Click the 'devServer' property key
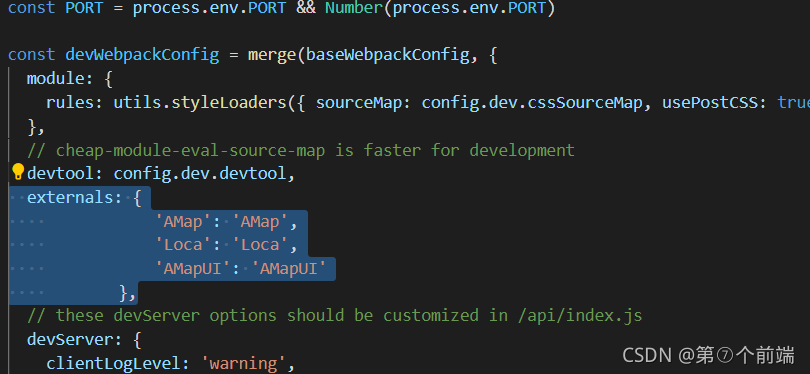The width and height of the screenshot is (810, 374). click(70, 339)
